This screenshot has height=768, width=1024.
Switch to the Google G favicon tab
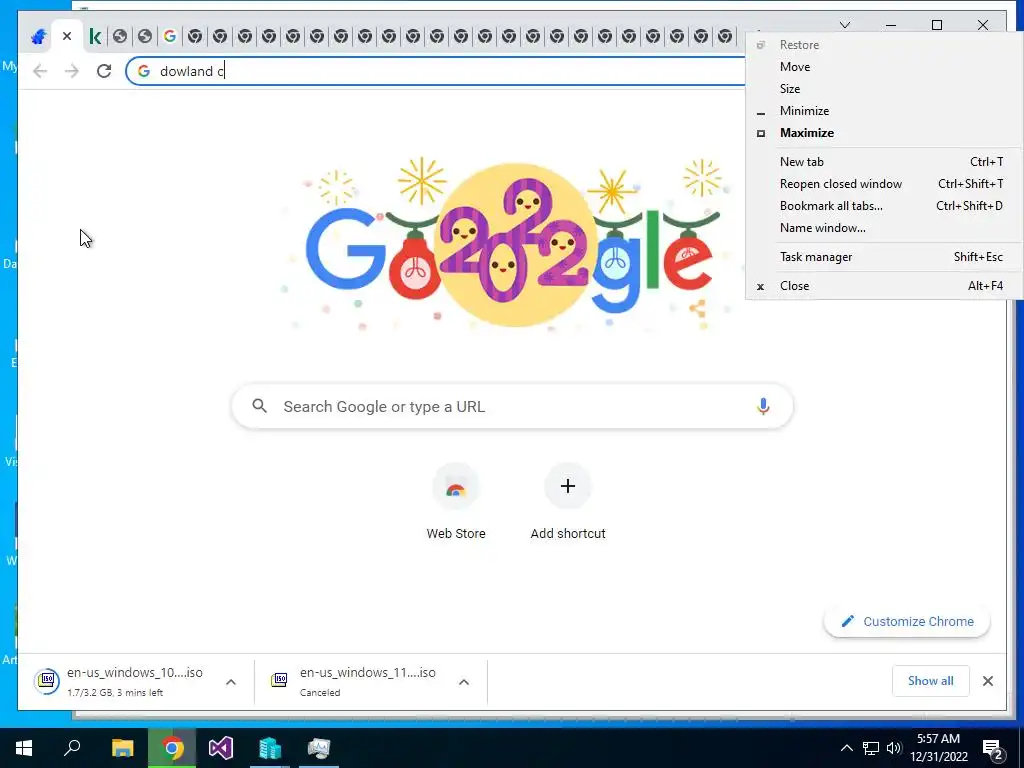(170, 36)
